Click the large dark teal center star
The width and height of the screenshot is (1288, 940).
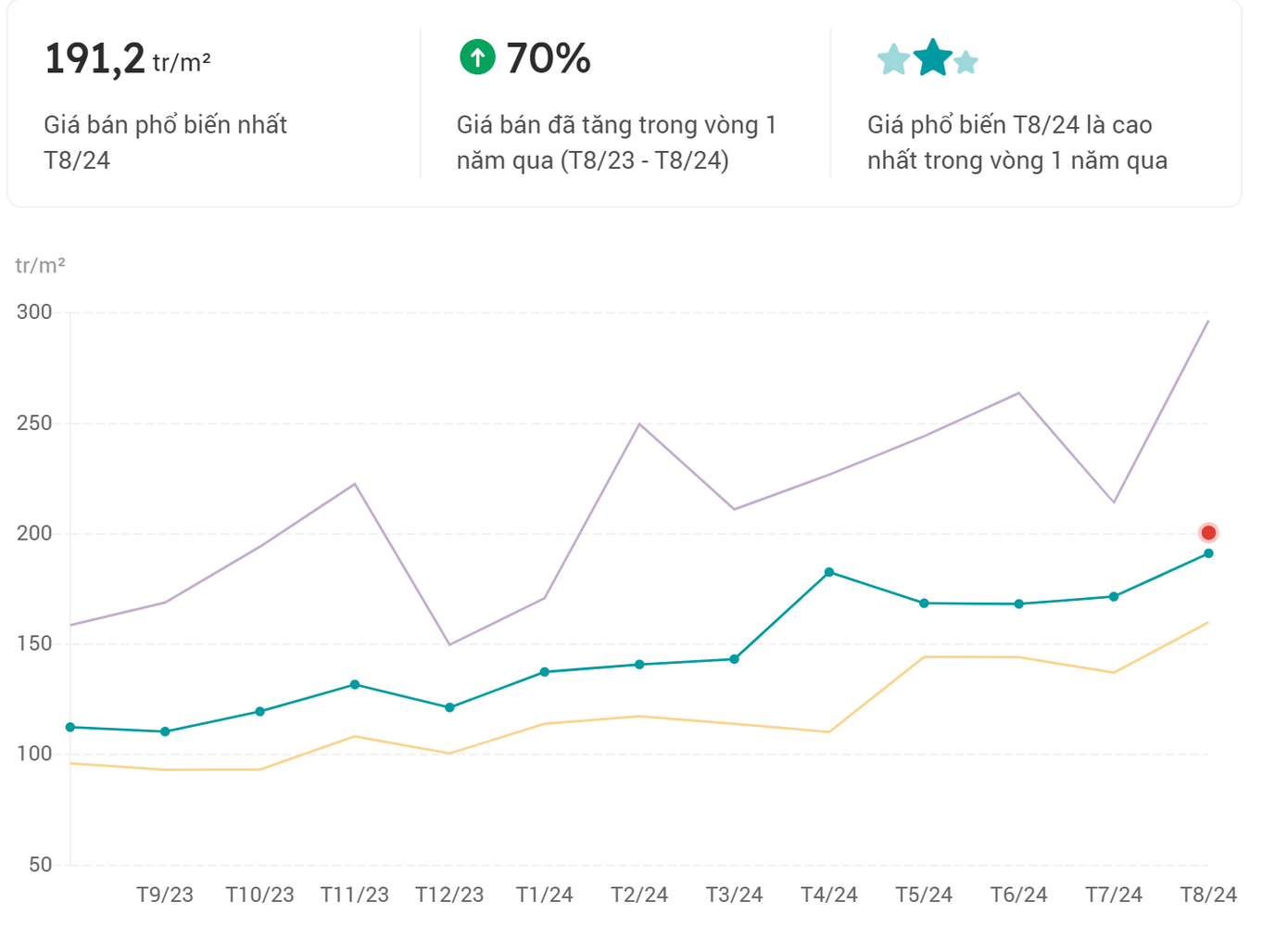click(932, 57)
